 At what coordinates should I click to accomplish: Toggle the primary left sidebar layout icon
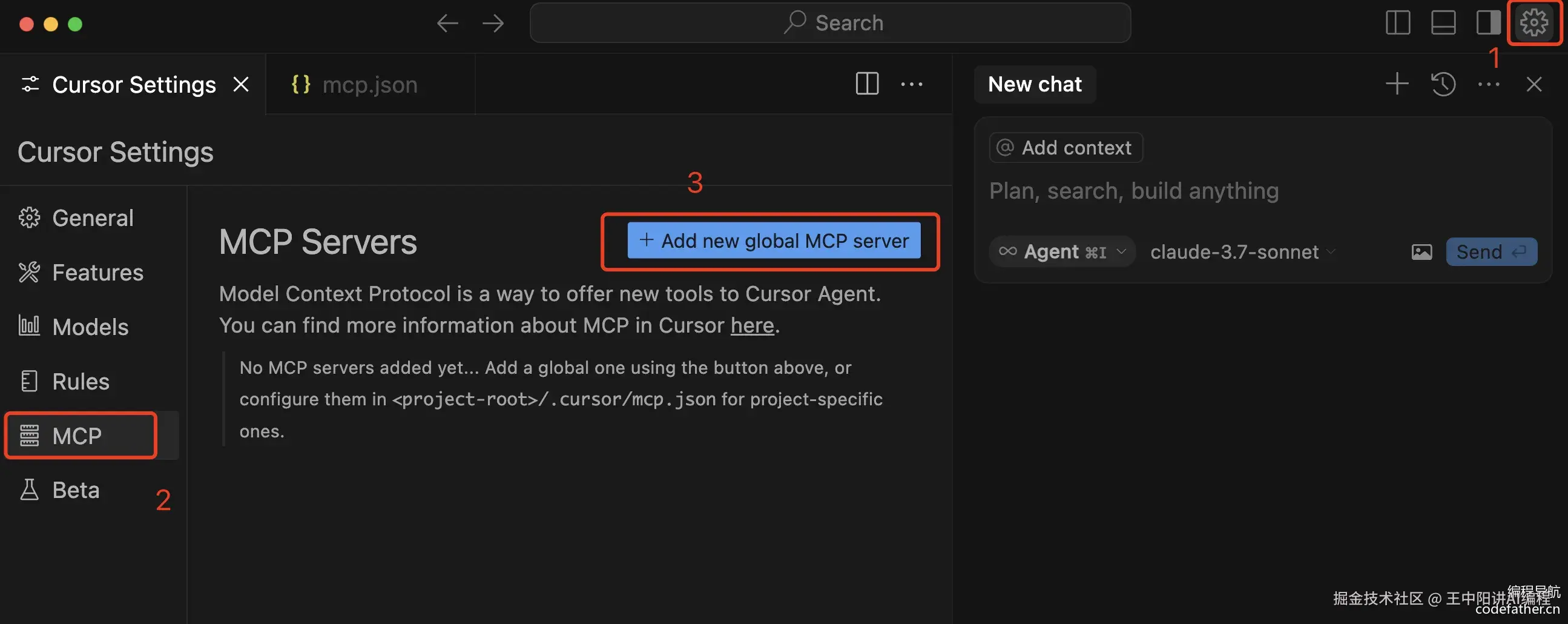(1398, 23)
